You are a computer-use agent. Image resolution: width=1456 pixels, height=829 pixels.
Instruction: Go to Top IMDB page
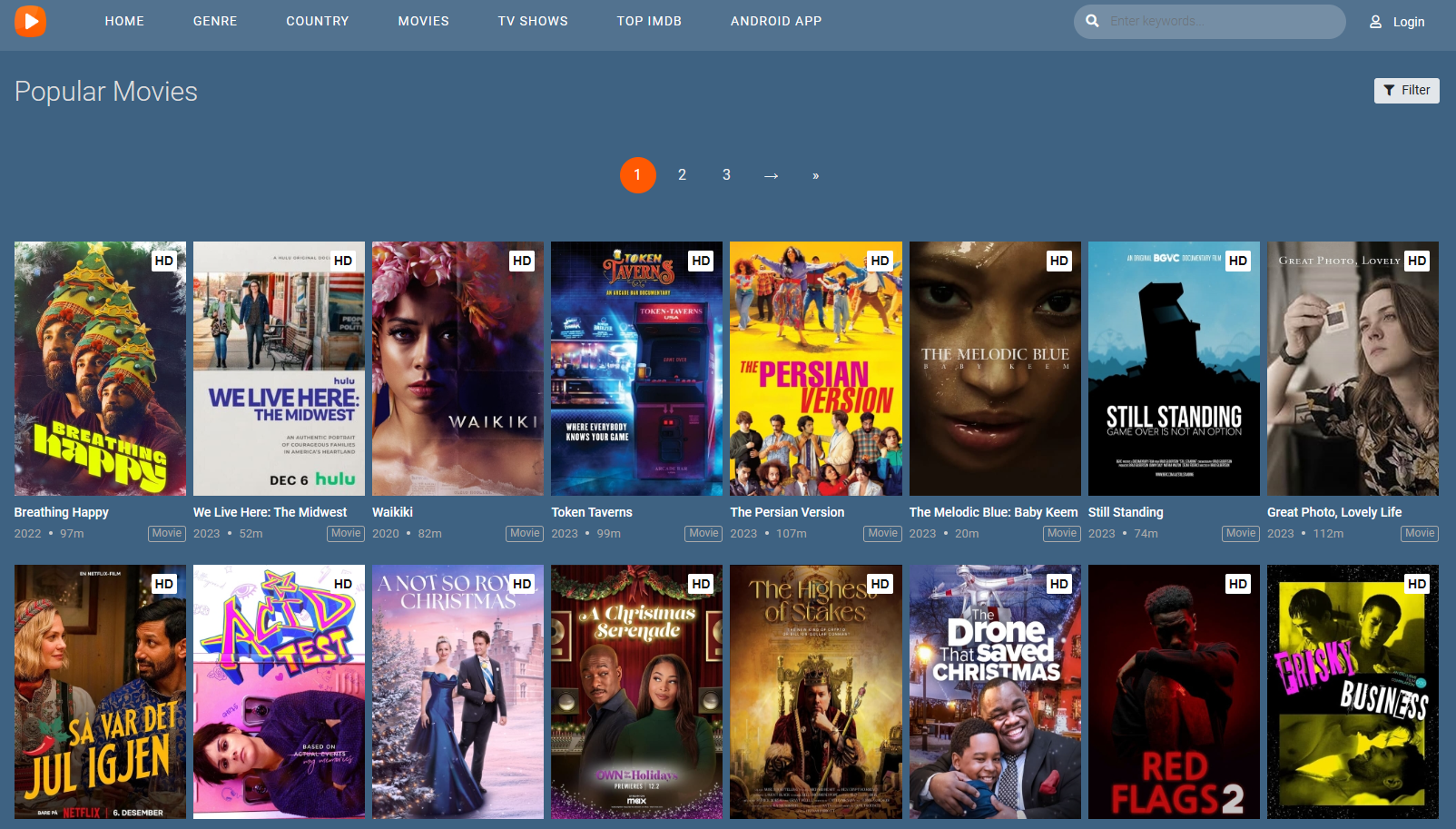click(649, 21)
